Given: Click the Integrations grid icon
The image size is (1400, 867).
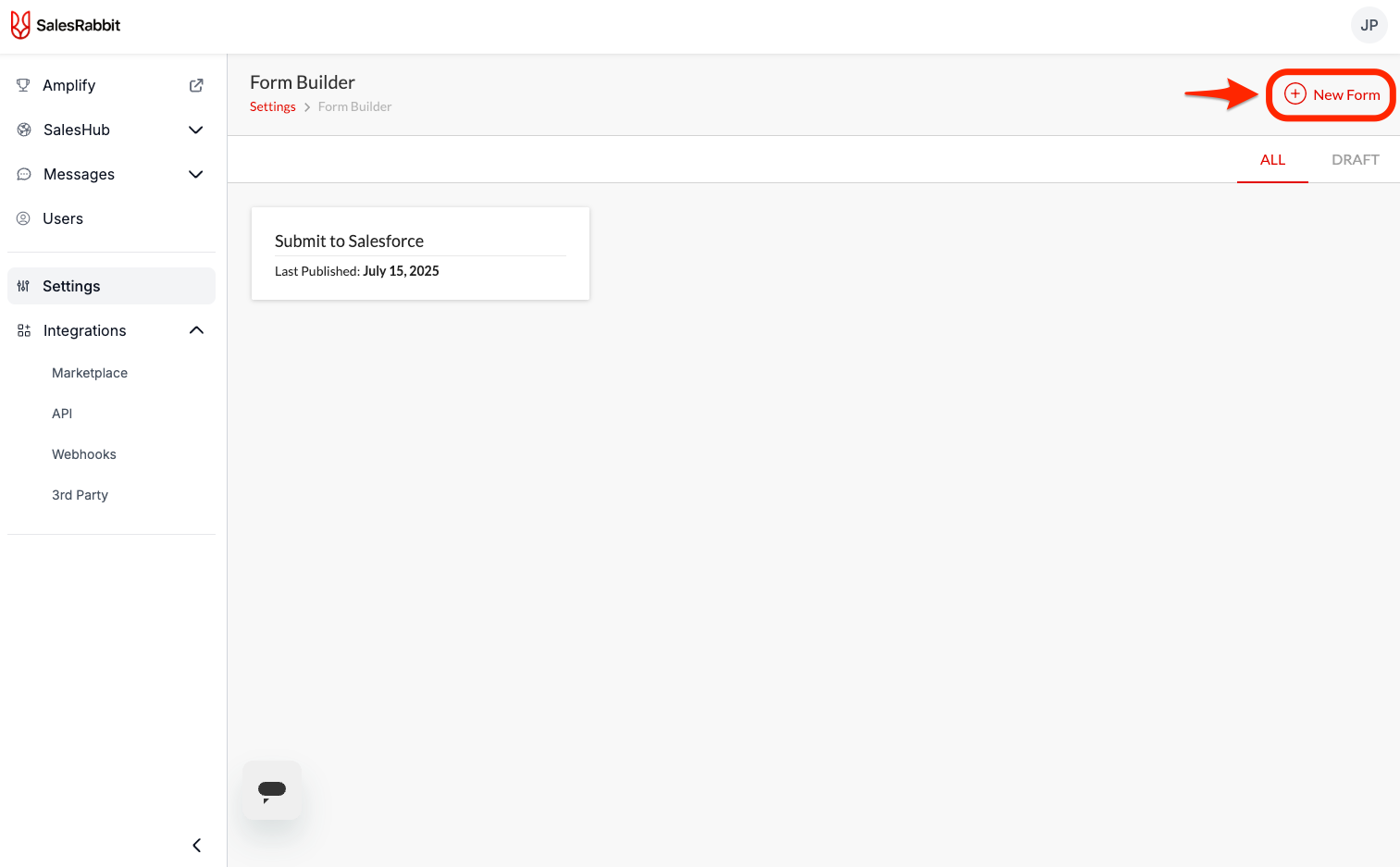Looking at the screenshot, I should [24, 330].
